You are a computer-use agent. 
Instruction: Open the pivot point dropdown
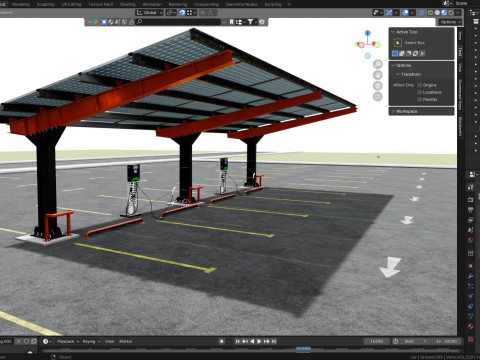click(x=171, y=13)
